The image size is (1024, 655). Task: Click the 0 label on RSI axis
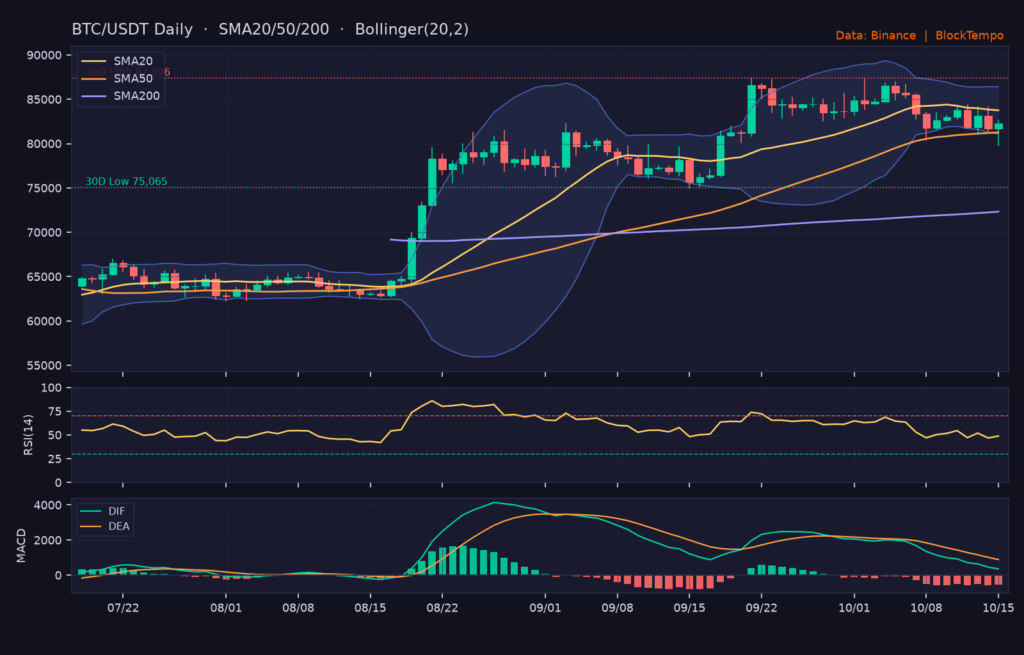(59, 483)
